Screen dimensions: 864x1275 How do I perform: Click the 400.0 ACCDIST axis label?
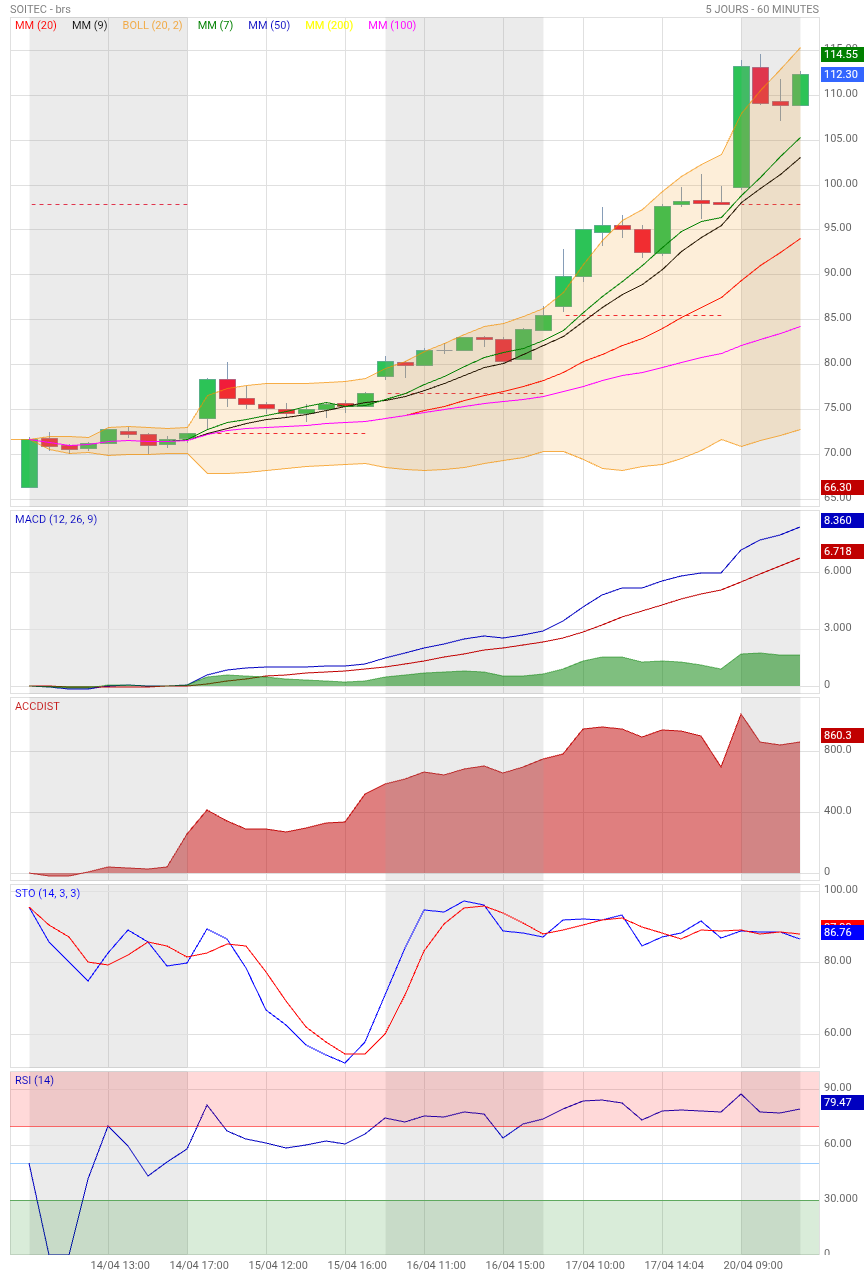click(x=838, y=810)
